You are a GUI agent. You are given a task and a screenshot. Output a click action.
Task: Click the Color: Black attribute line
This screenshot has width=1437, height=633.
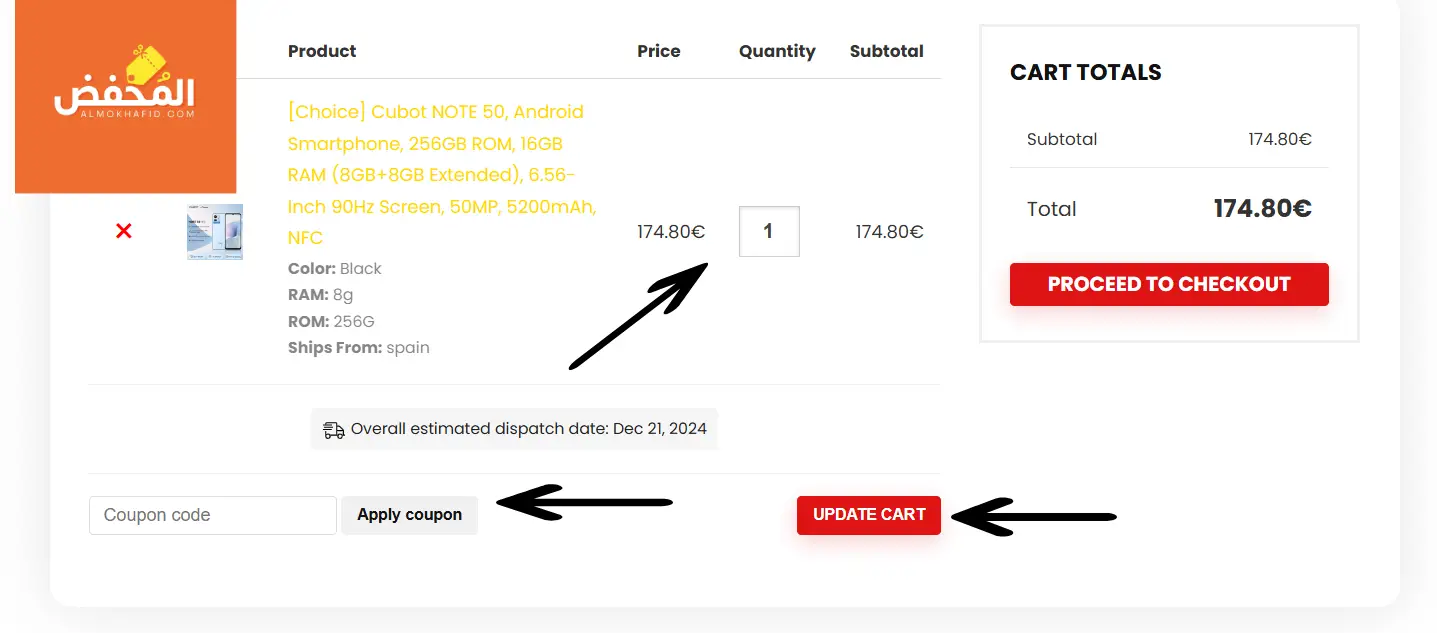[335, 269]
